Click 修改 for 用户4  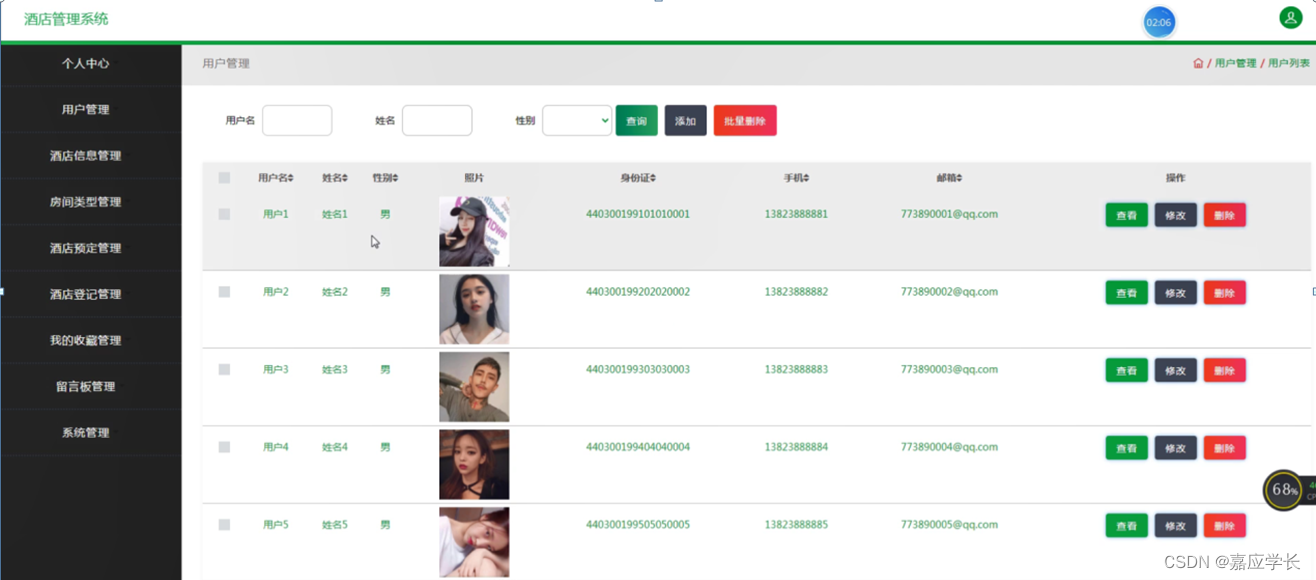pos(1175,448)
